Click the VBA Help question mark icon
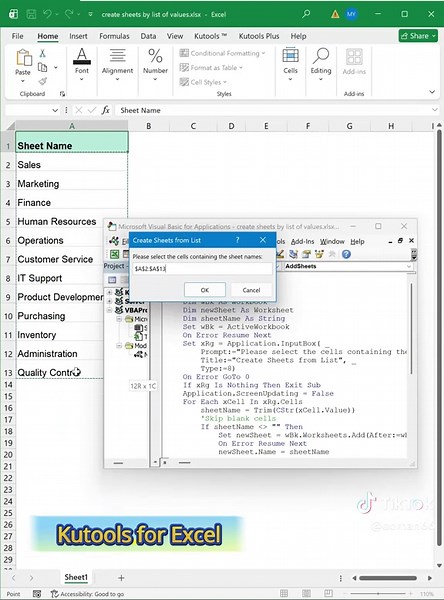Image resolution: width=444 pixels, height=600 pixels. coord(346,254)
